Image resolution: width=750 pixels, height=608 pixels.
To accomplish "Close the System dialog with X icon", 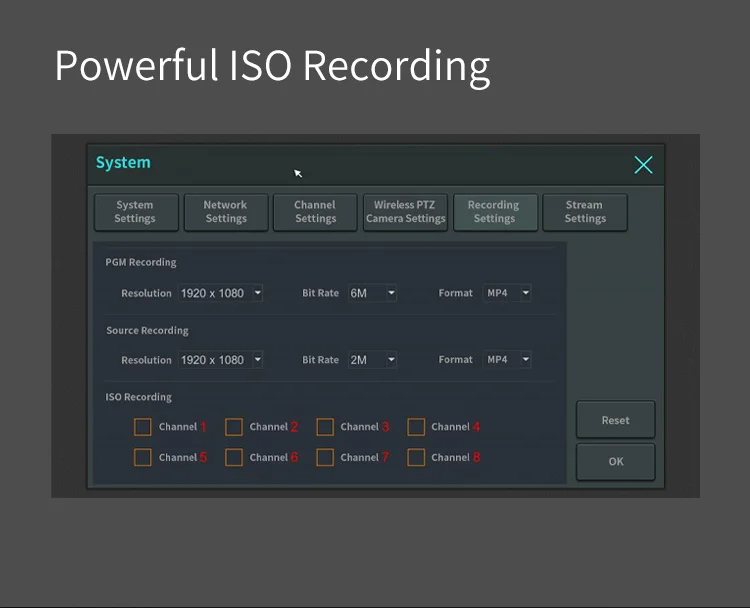I will coord(643,165).
